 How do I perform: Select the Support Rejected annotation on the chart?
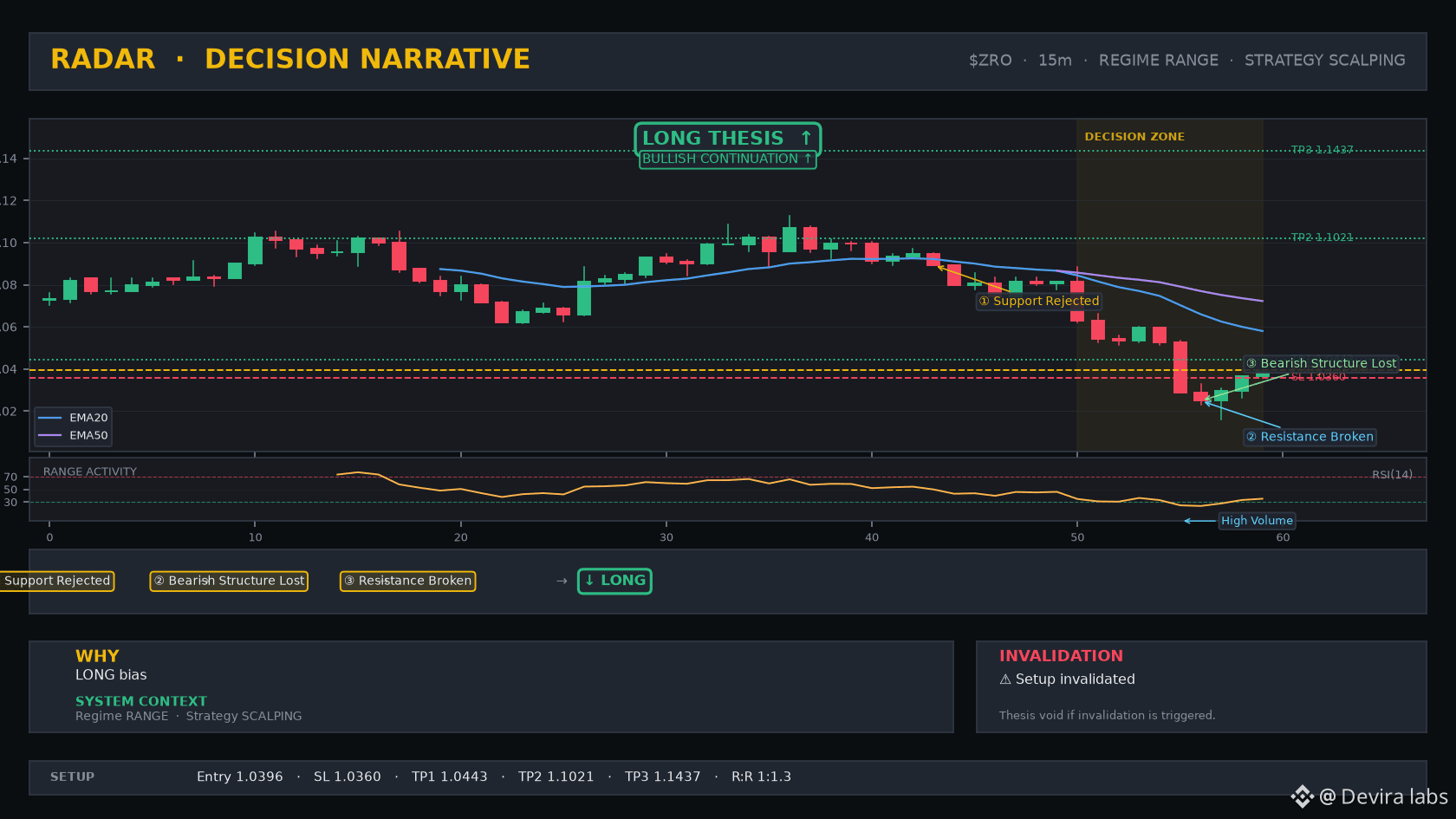pyautogui.click(x=1039, y=301)
